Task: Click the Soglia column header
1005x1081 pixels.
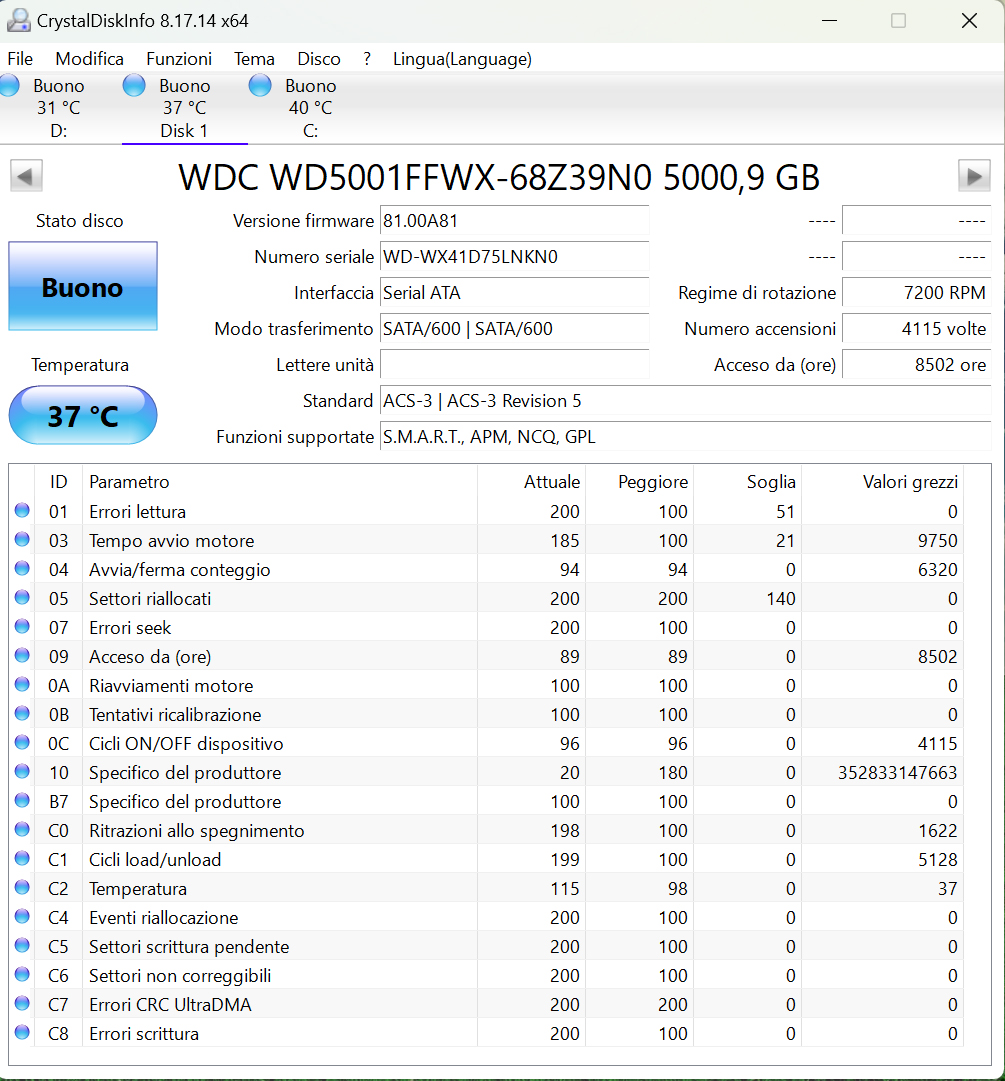Action: 747,481
